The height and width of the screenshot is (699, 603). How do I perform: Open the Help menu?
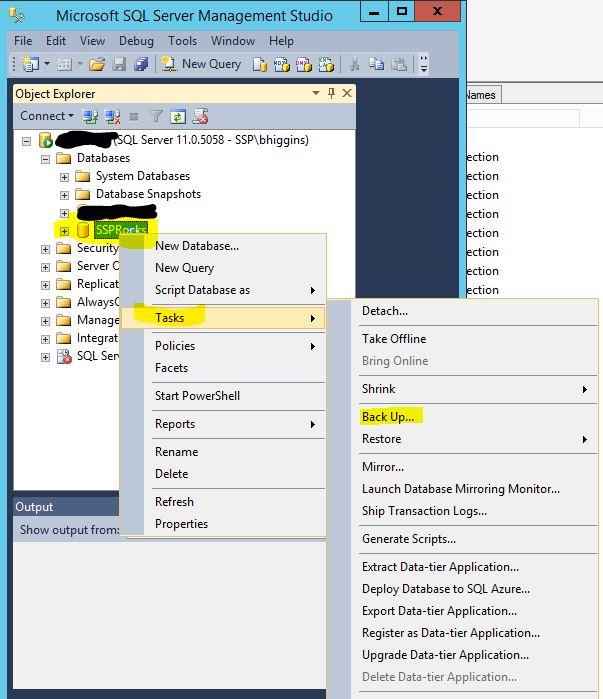[281, 41]
